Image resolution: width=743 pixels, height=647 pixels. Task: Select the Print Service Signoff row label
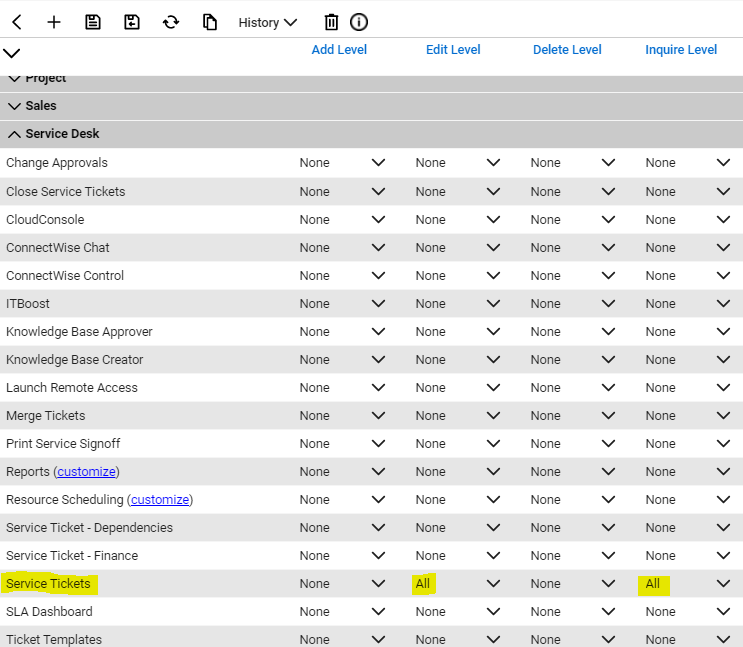tap(63, 444)
